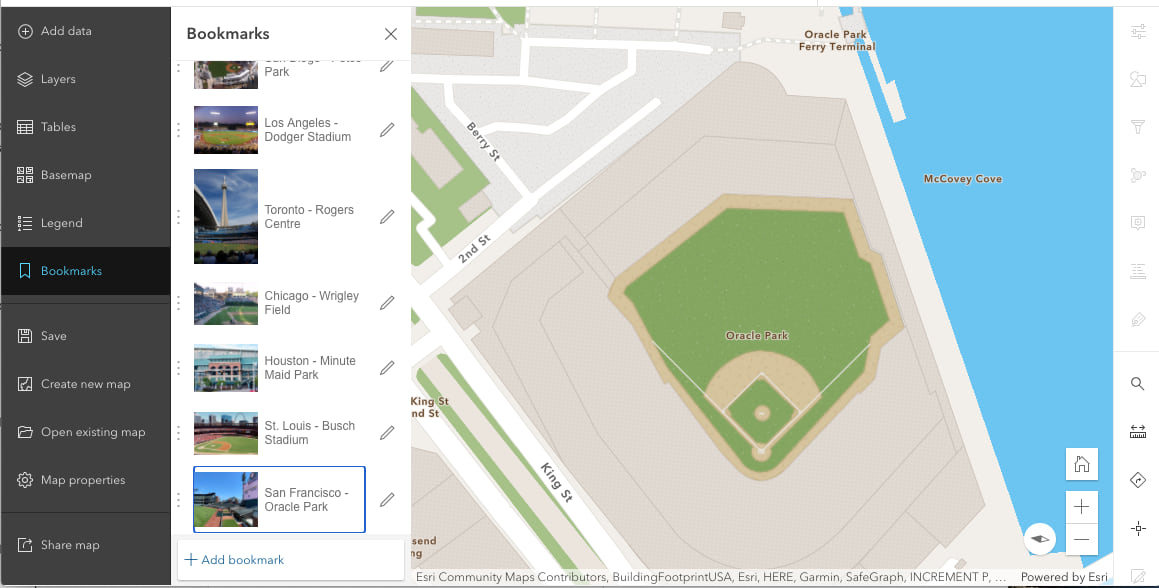The height and width of the screenshot is (588, 1159).
Task: Open the Filter tool
Action: [x=1137, y=127]
